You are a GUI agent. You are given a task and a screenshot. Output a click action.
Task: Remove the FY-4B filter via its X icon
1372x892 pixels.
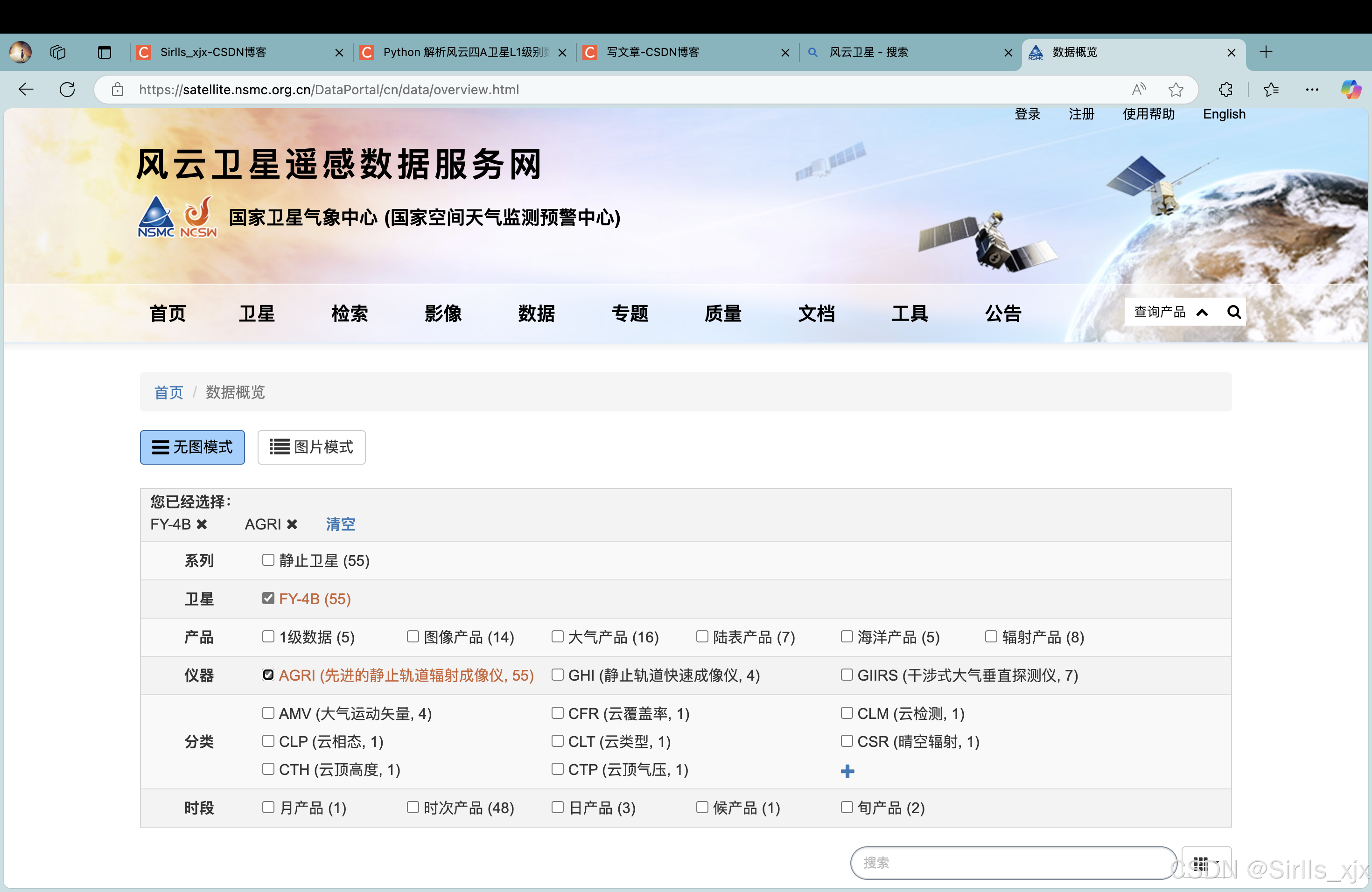pos(202,524)
